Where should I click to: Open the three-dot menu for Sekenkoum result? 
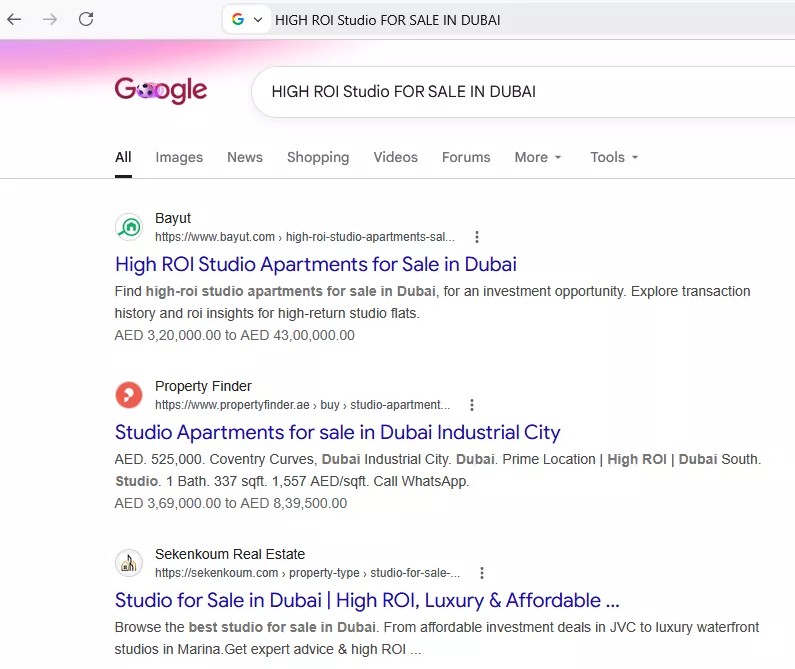coord(482,573)
